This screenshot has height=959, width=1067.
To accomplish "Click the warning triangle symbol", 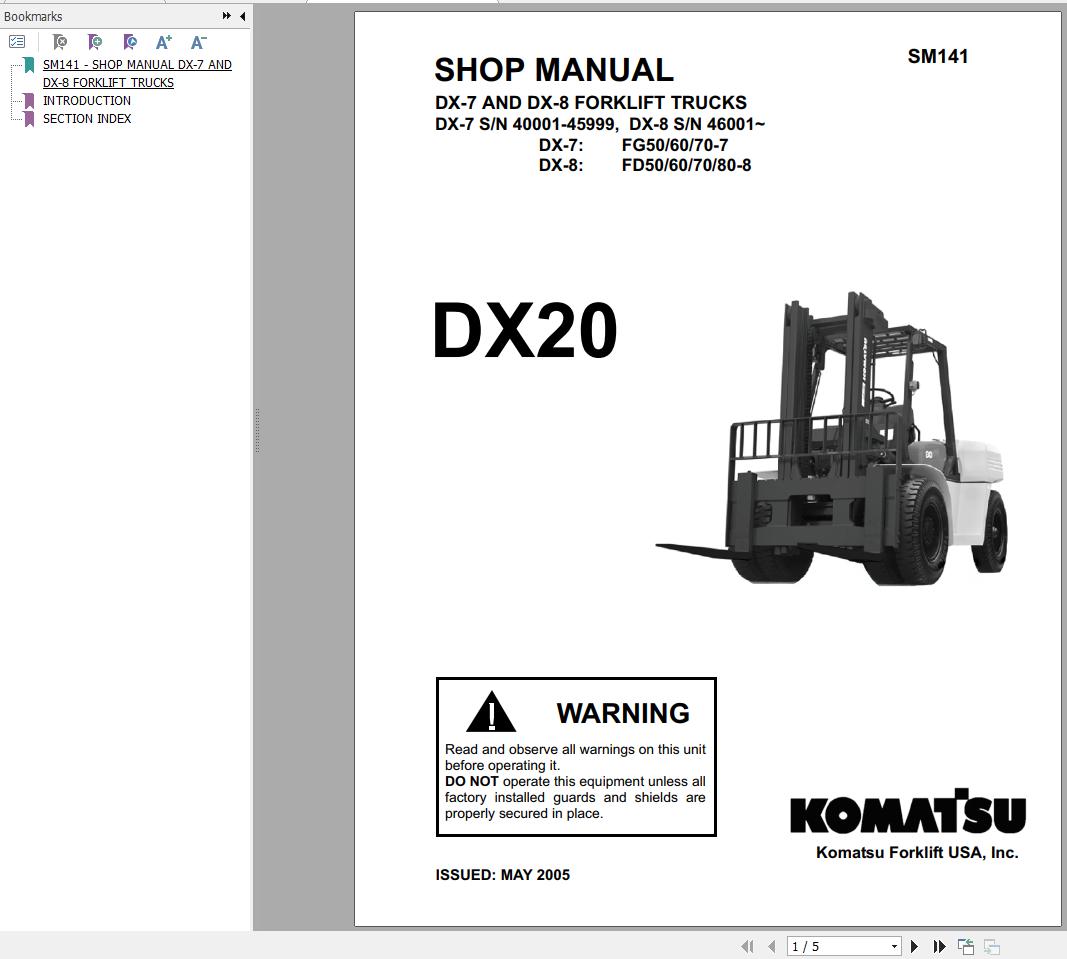I will pyautogui.click(x=491, y=712).
